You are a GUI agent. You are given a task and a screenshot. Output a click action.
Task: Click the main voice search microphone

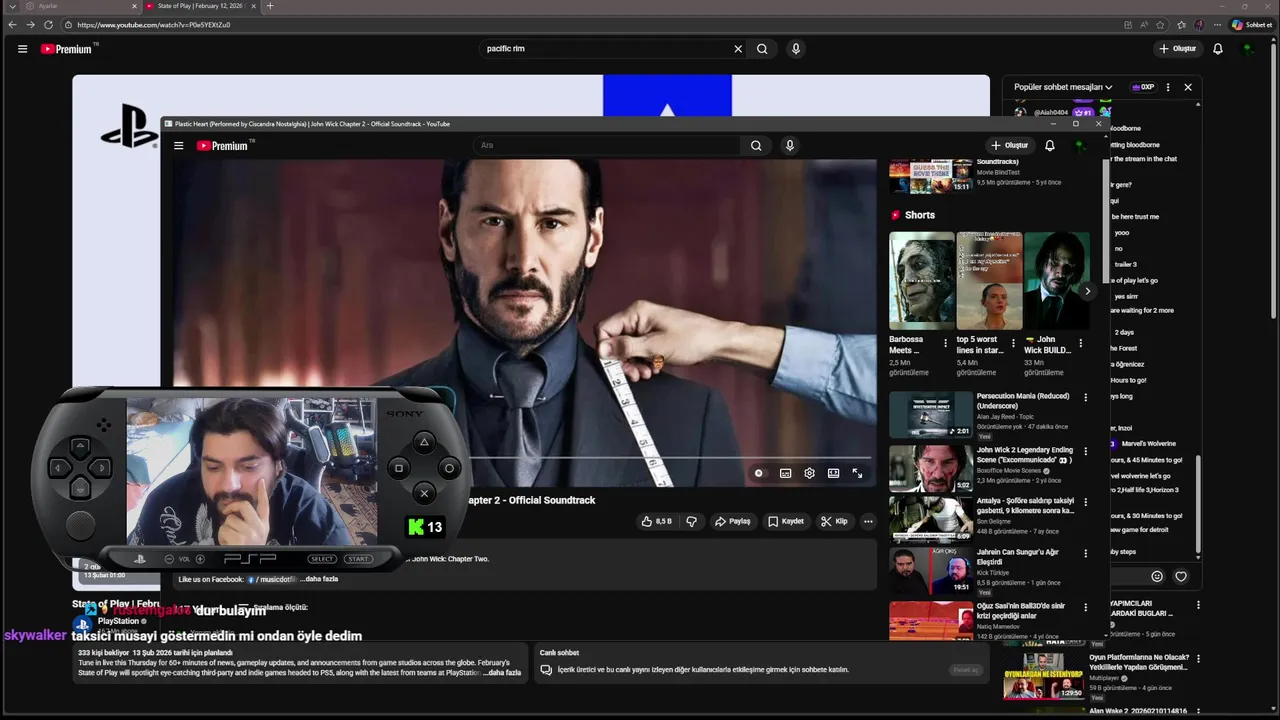(x=796, y=48)
